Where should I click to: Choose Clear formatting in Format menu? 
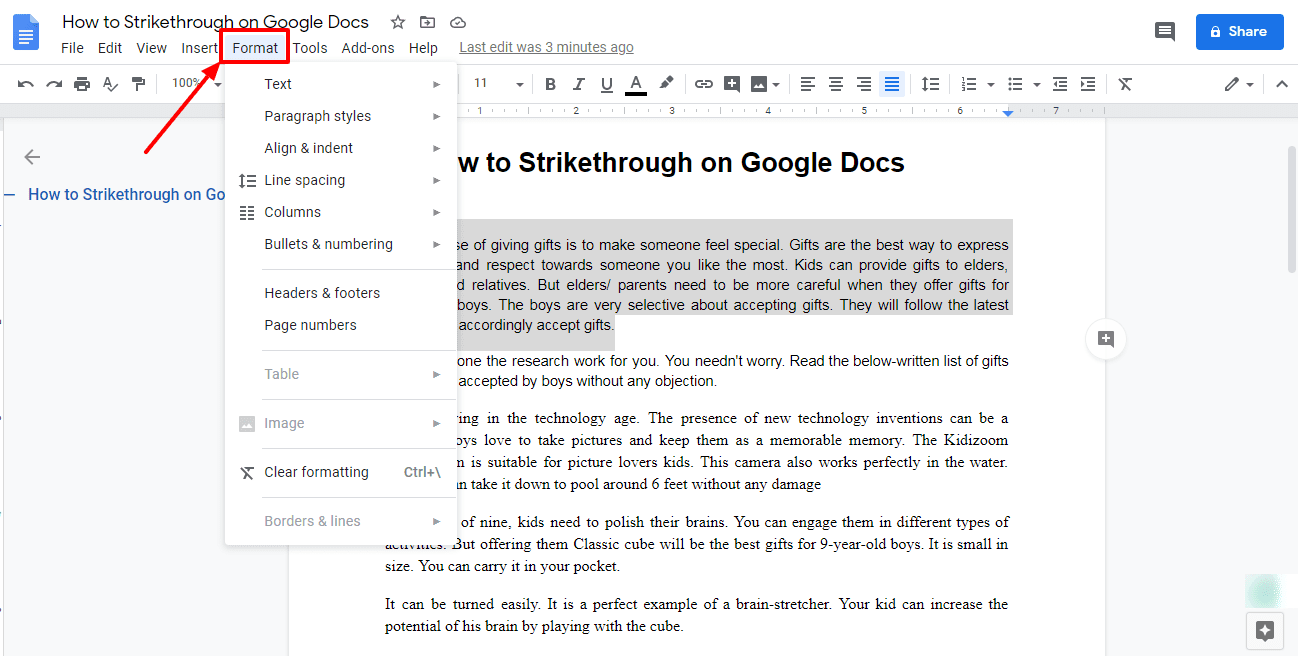click(341, 472)
